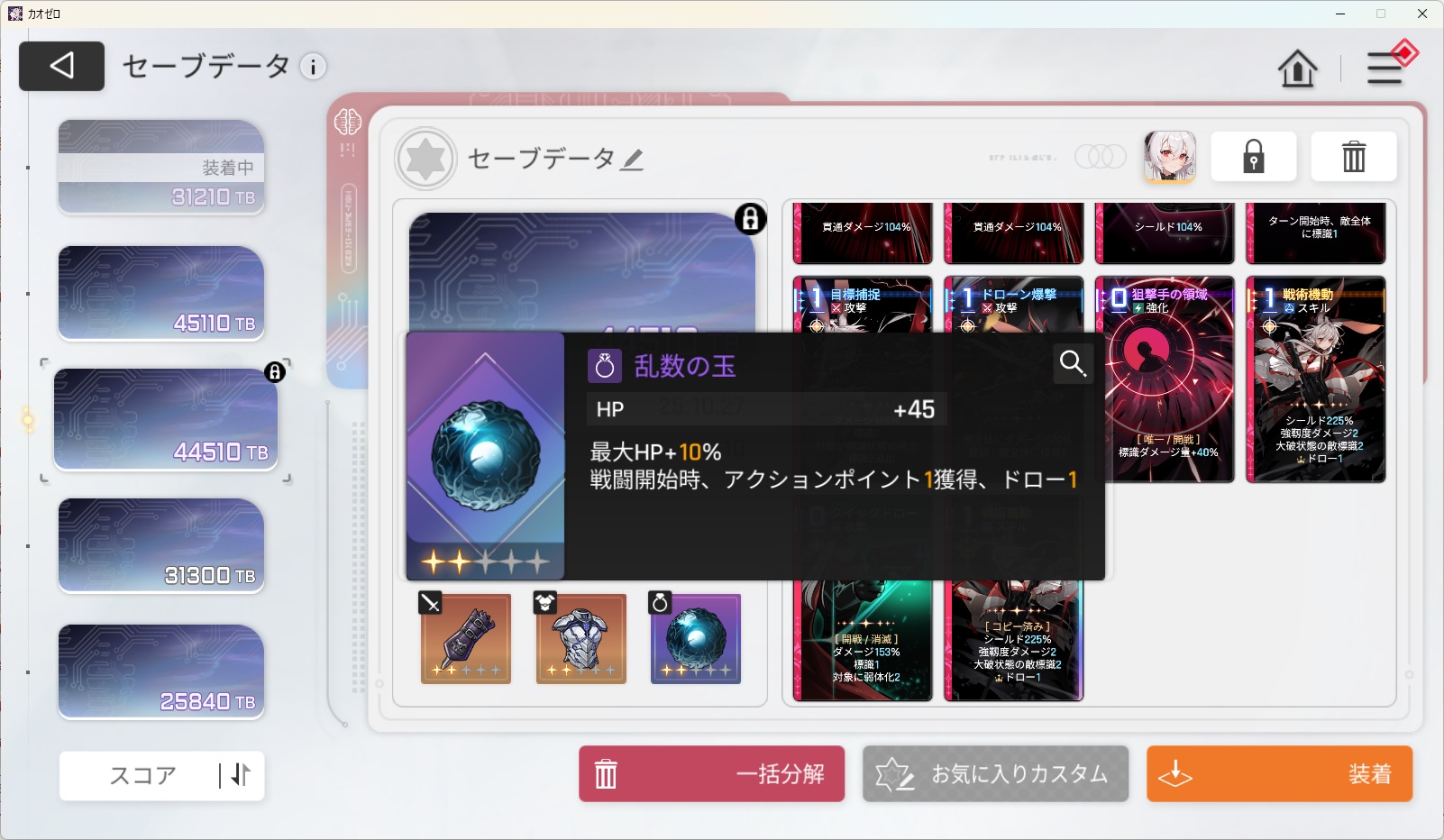The width and height of the screenshot is (1444, 840).
Task: Click the orange 装着 equip button
Action: 1279,773
